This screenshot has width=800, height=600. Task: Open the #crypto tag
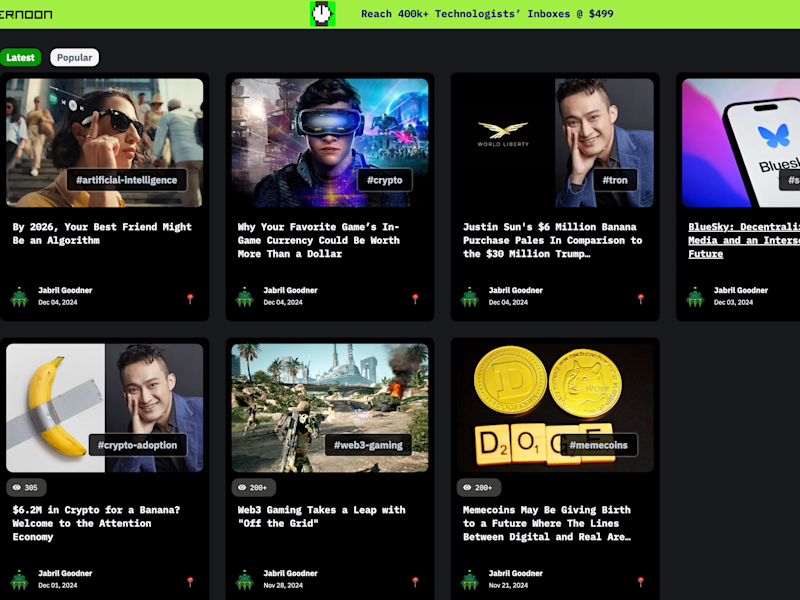pos(385,180)
